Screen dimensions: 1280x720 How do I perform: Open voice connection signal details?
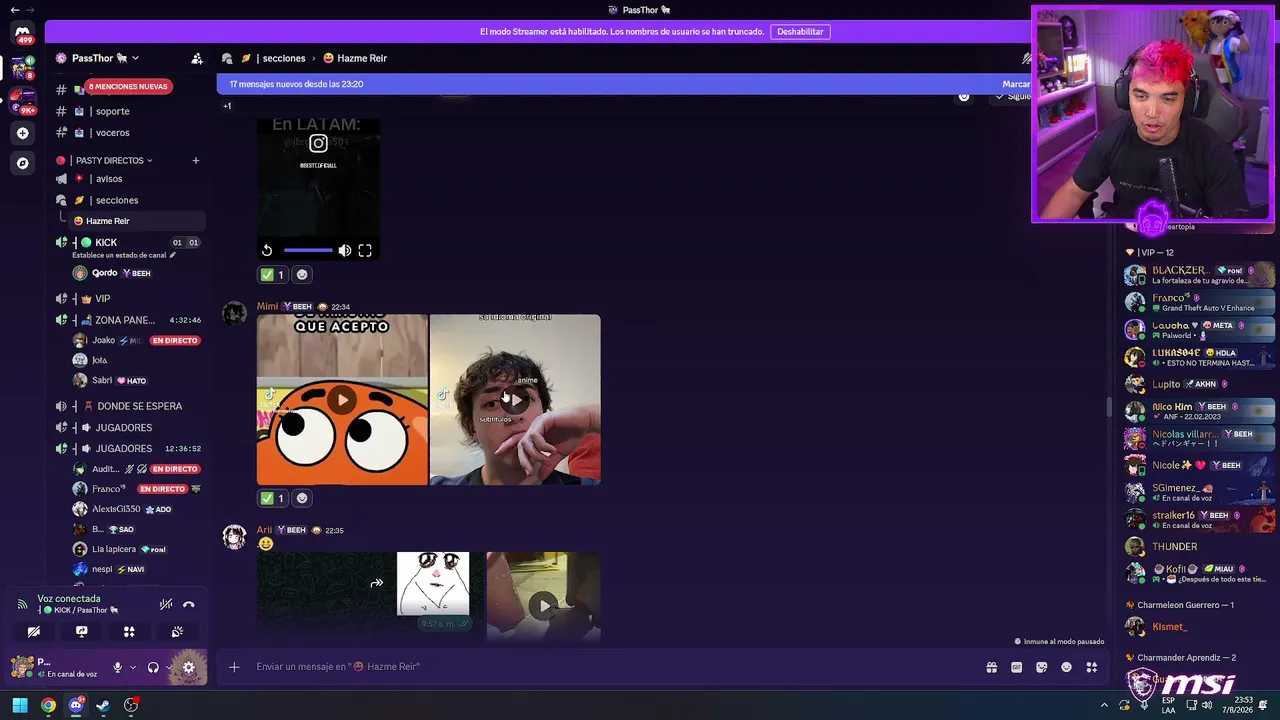tap(22, 604)
